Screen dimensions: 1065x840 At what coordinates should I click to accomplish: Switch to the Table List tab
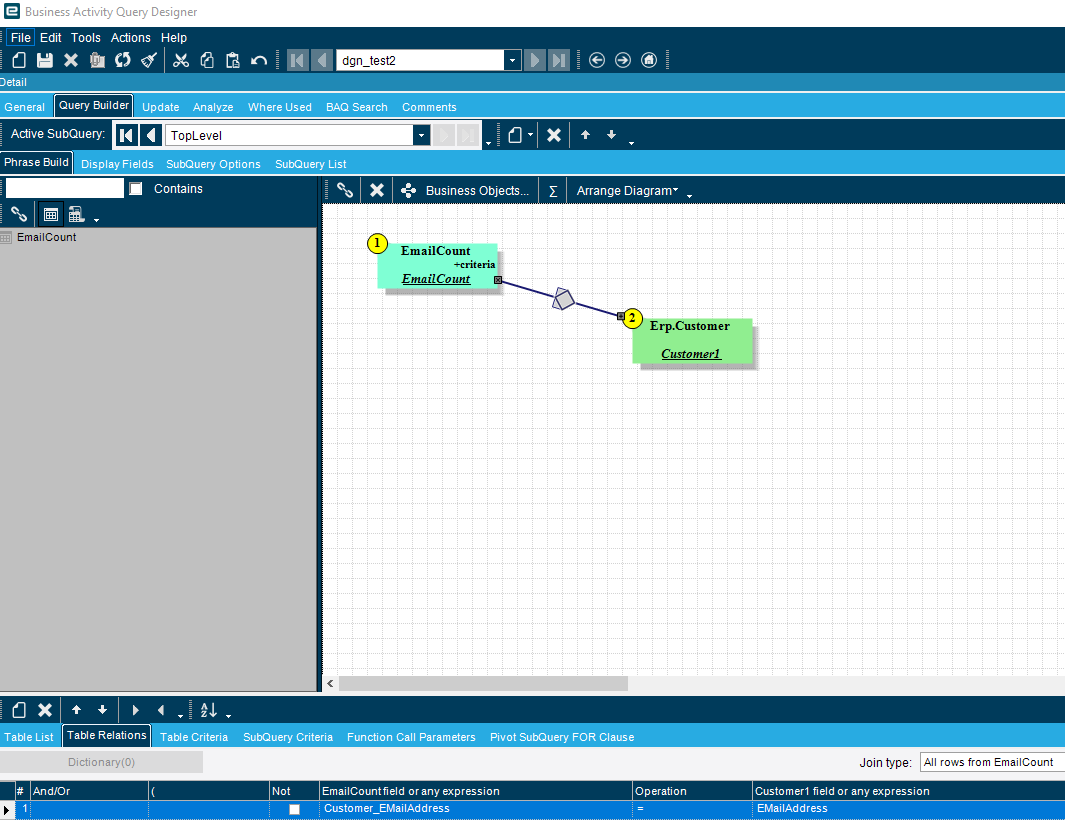click(29, 737)
